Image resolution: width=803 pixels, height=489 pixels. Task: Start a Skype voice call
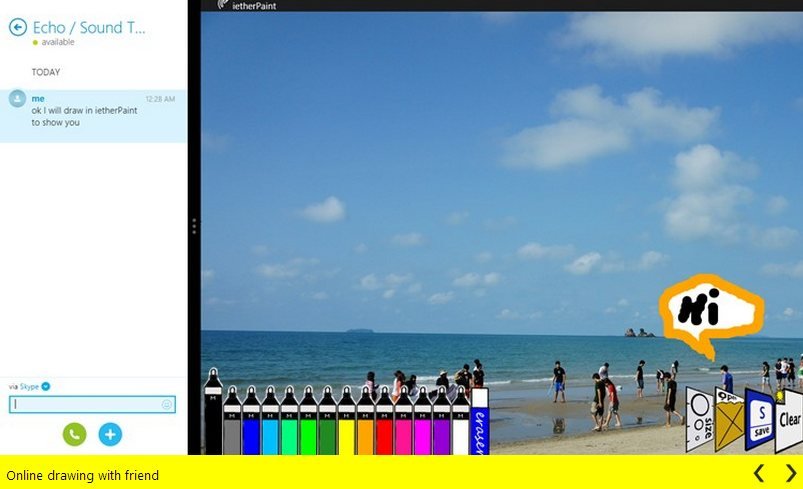74,434
